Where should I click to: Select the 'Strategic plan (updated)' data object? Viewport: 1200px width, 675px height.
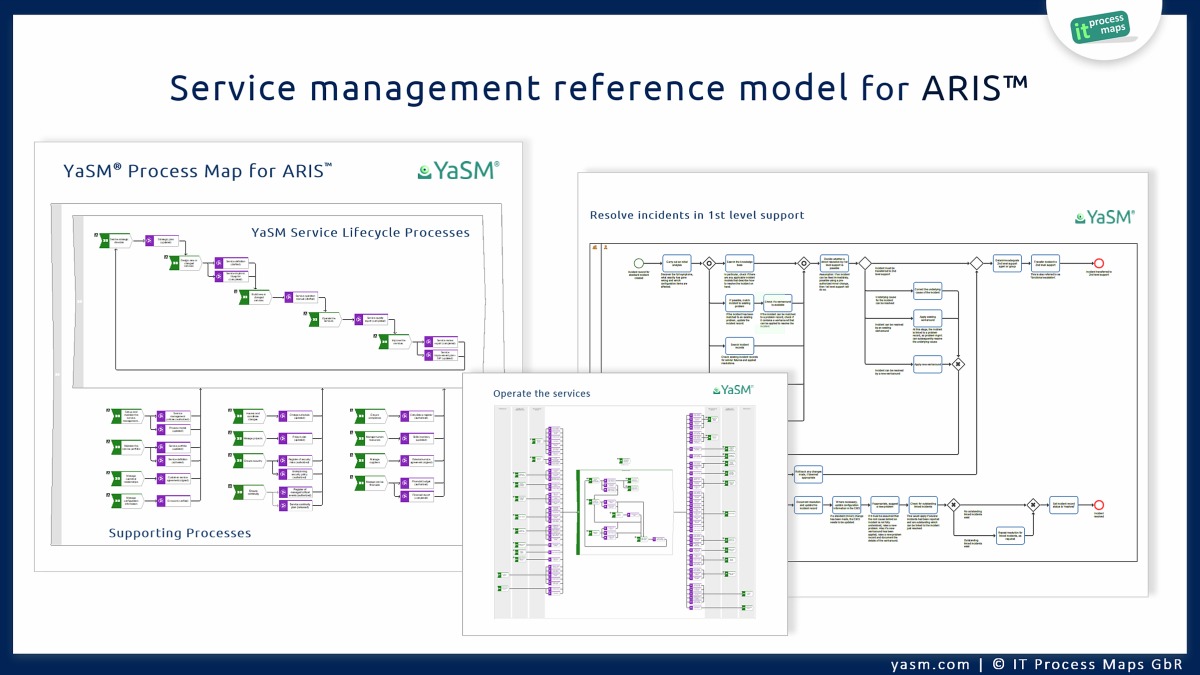[162, 241]
